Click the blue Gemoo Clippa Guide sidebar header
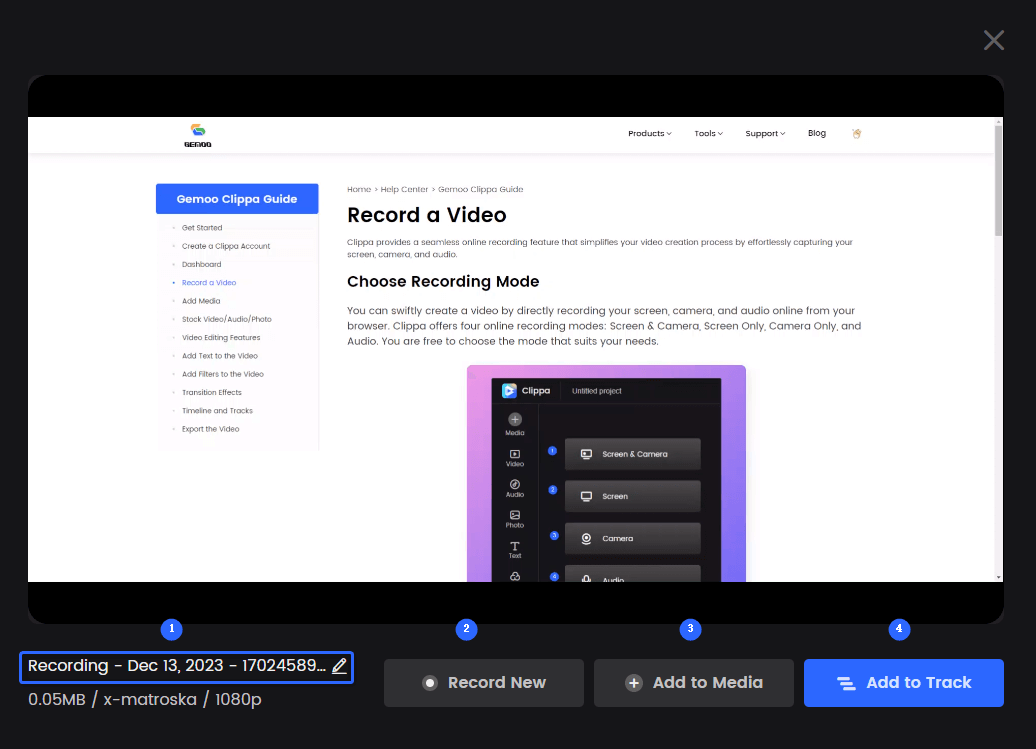 pyautogui.click(x=237, y=199)
